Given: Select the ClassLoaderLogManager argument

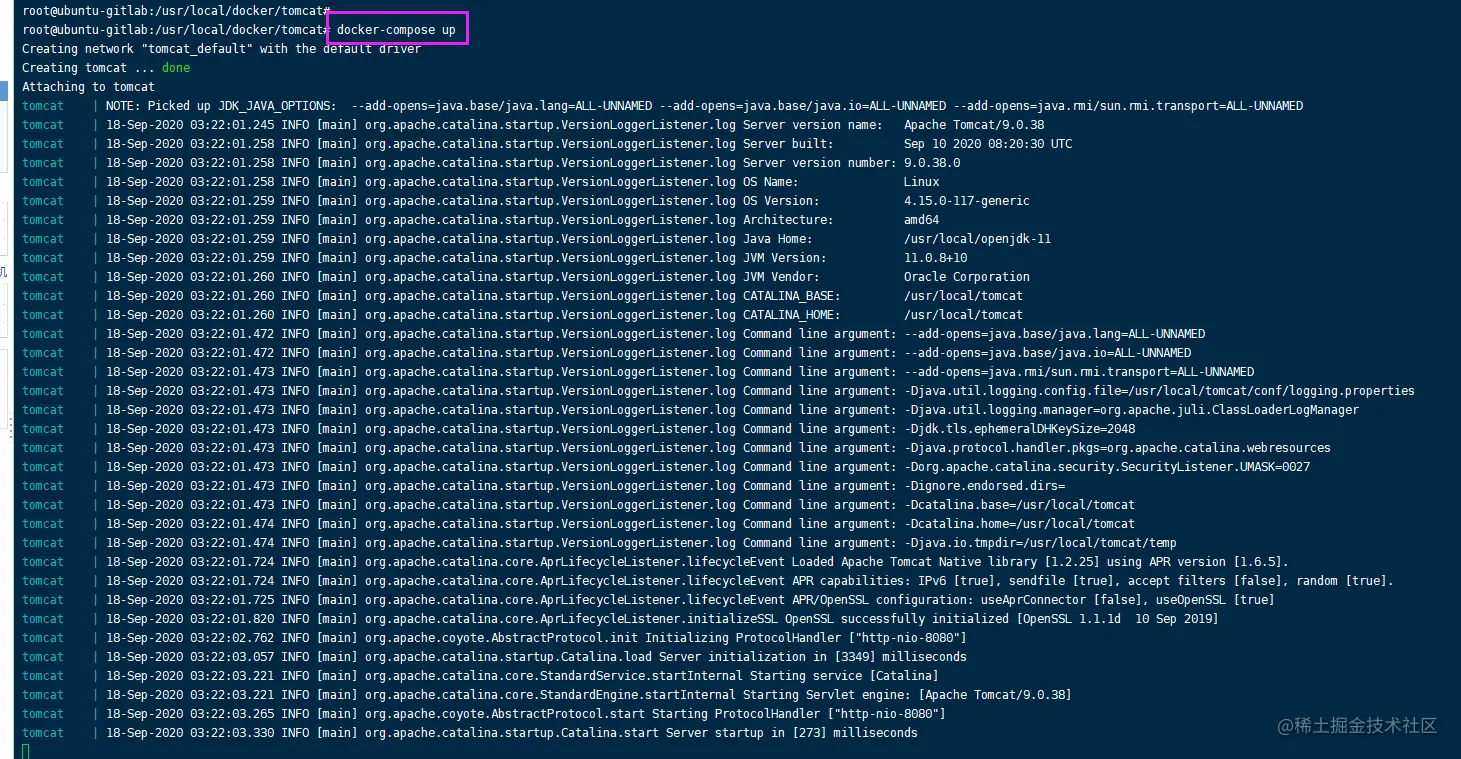Looking at the screenshot, I should (x=1131, y=410).
